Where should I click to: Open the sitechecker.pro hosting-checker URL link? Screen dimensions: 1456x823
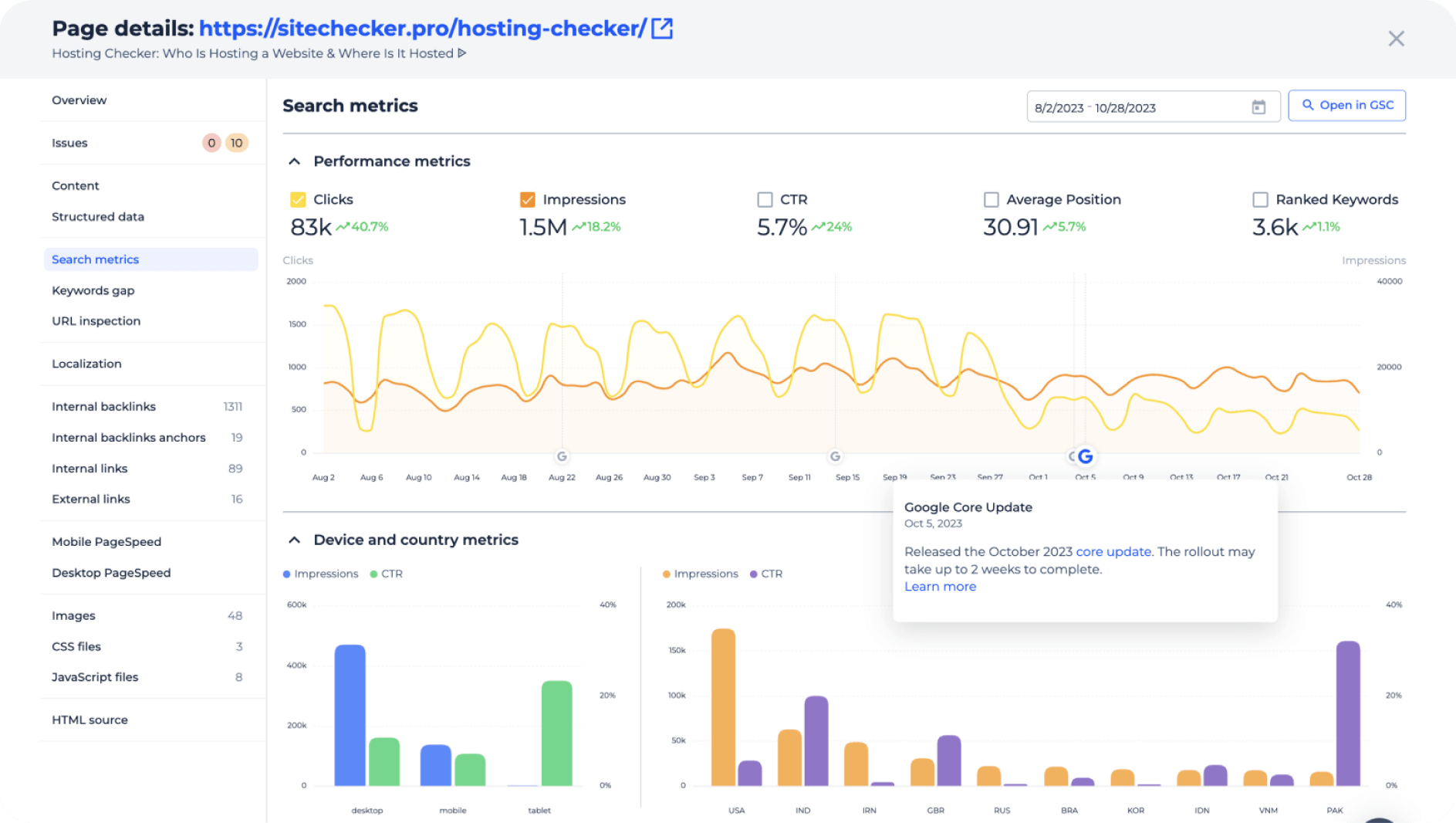423,29
